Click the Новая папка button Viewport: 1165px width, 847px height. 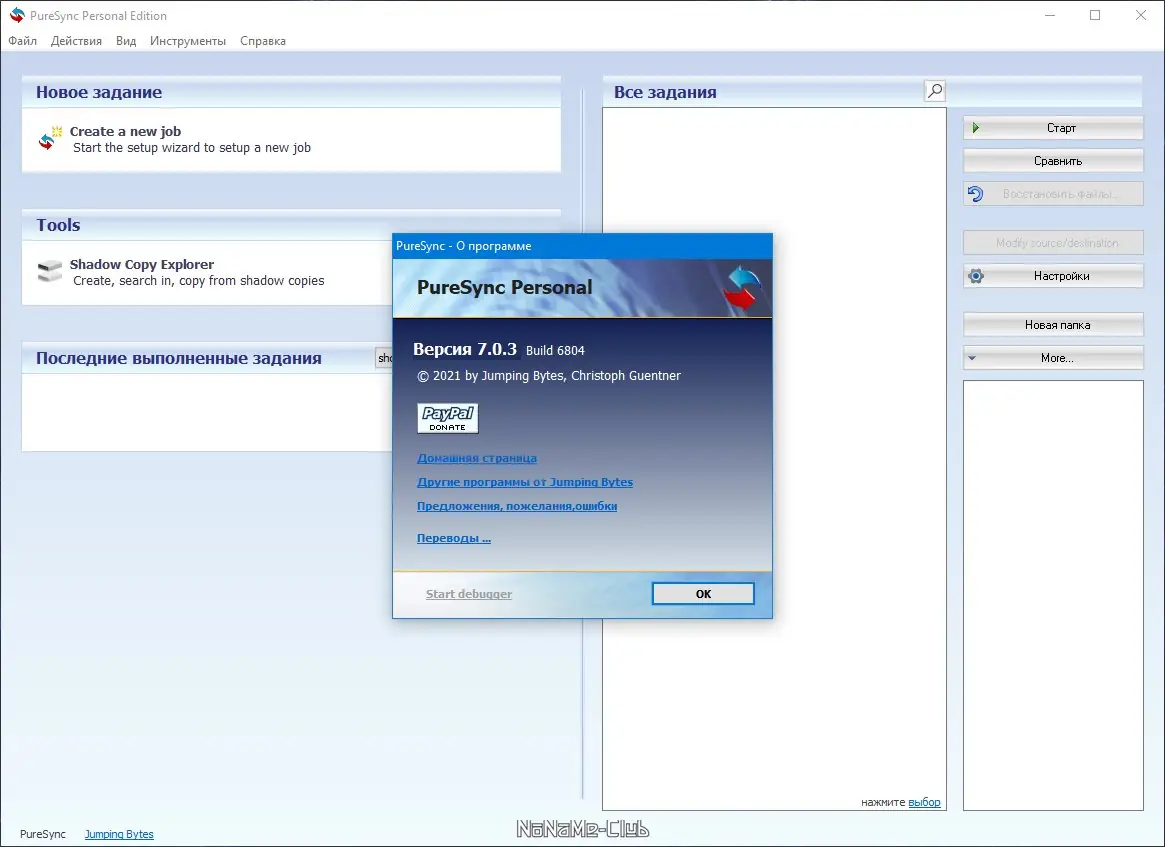[1053, 325]
